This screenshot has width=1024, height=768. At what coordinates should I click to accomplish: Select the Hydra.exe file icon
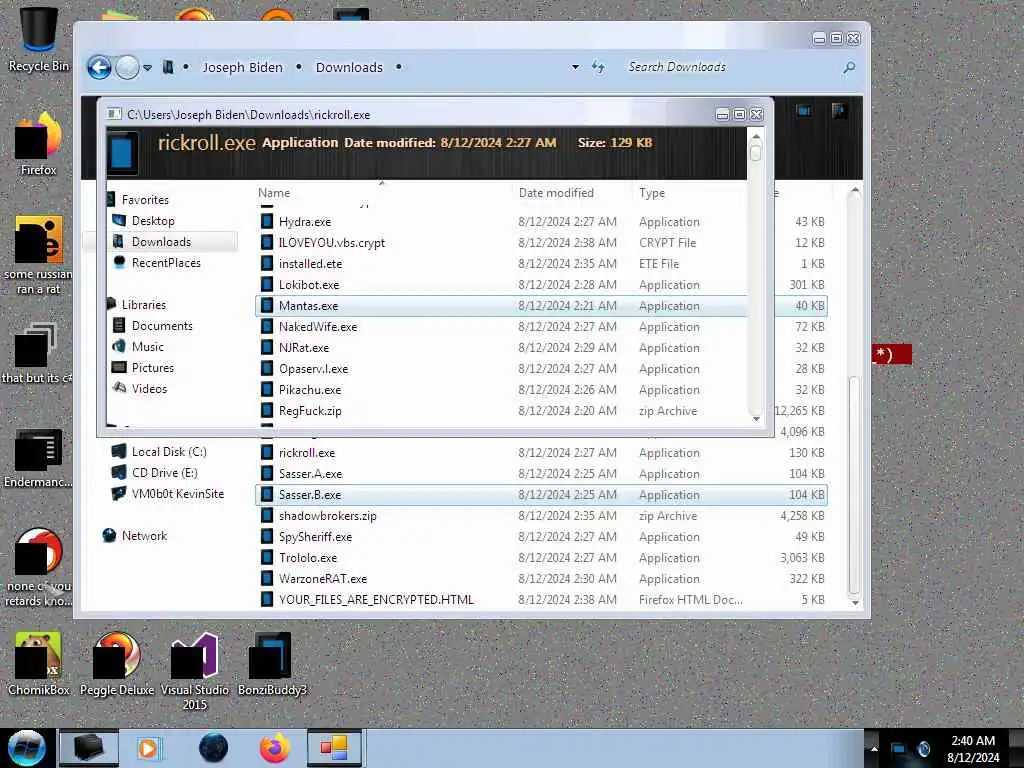click(266, 221)
